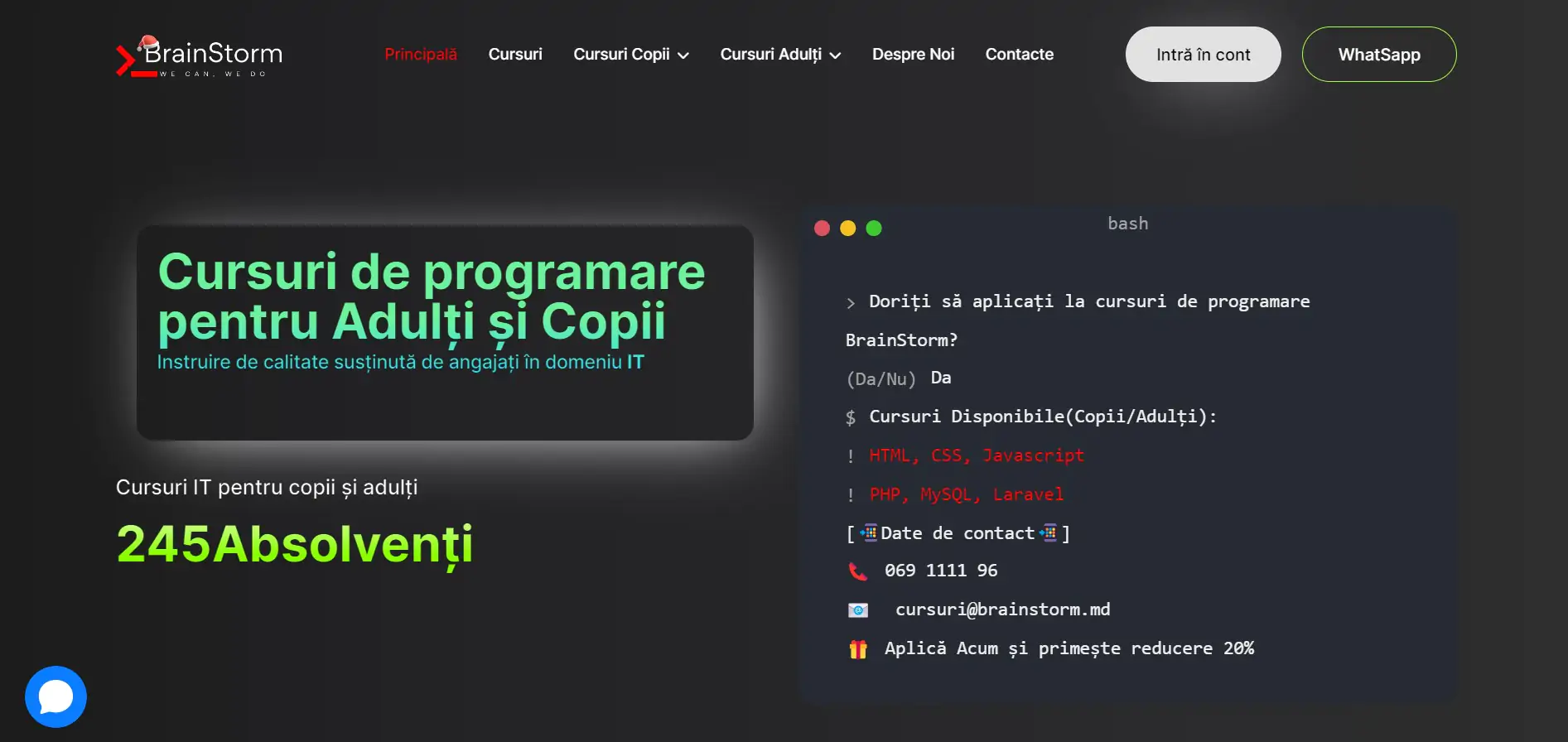Click the HTML, CSS, Javascript line

click(x=977, y=455)
